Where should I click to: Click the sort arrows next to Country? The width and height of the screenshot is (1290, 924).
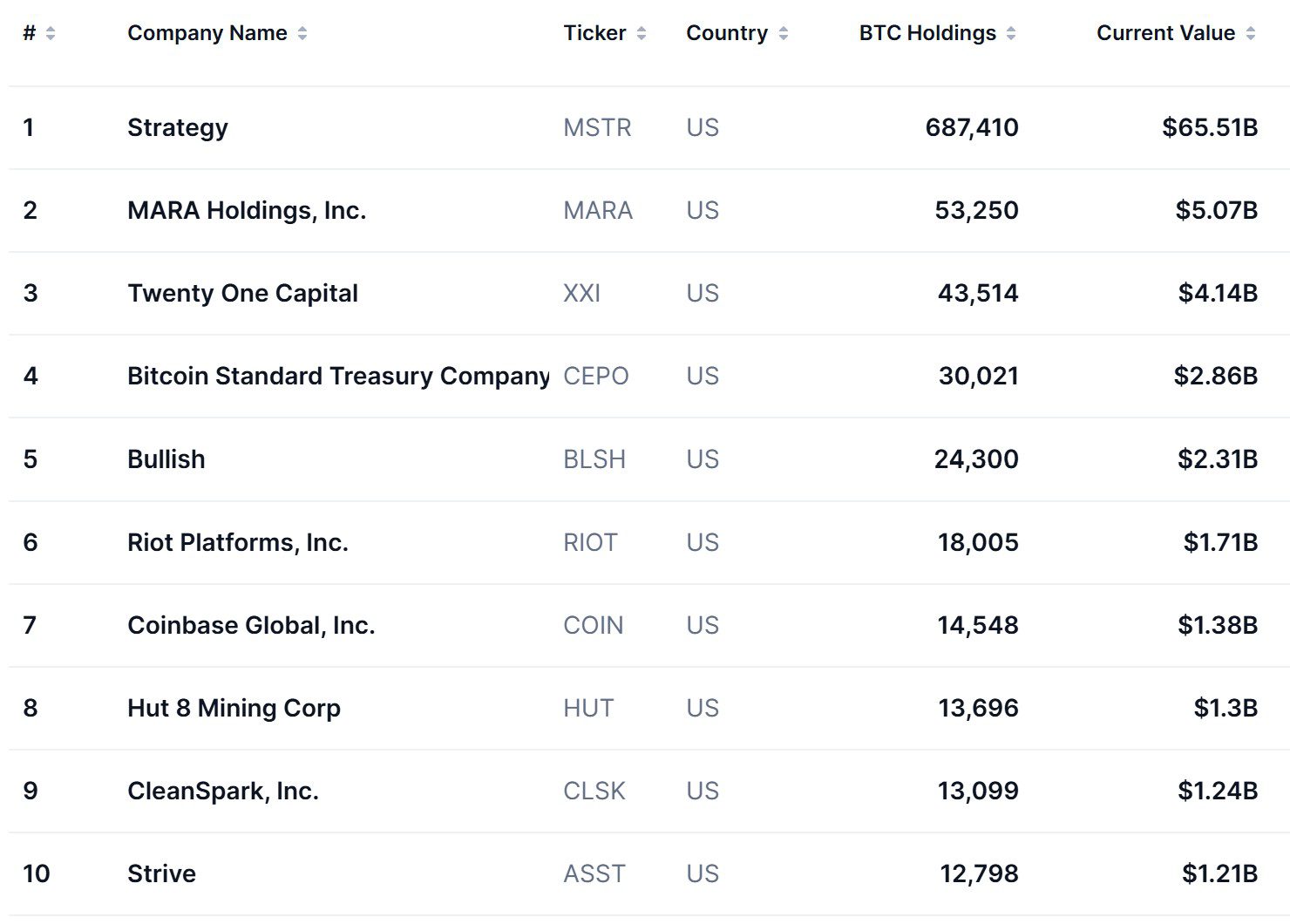(x=784, y=33)
